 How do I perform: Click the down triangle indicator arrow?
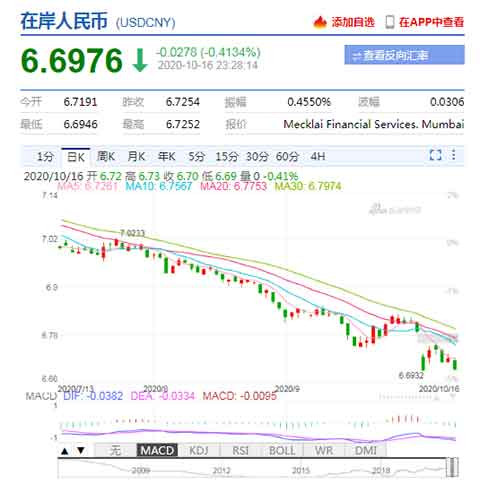[x=81, y=451]
